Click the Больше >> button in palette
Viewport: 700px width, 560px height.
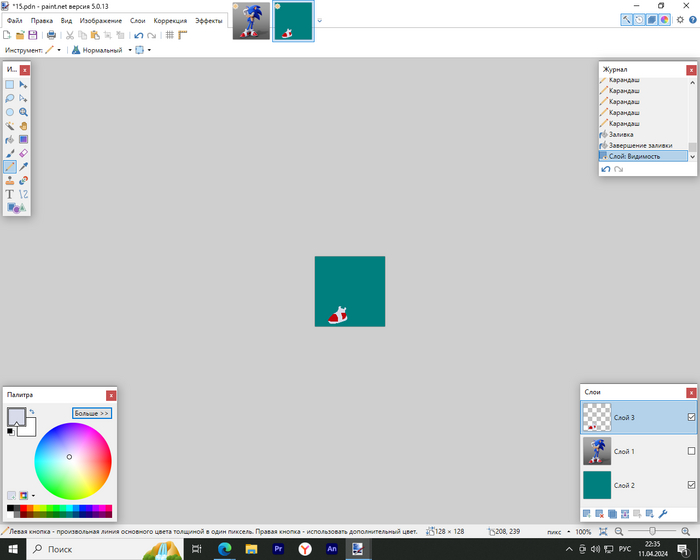point(91,412)
